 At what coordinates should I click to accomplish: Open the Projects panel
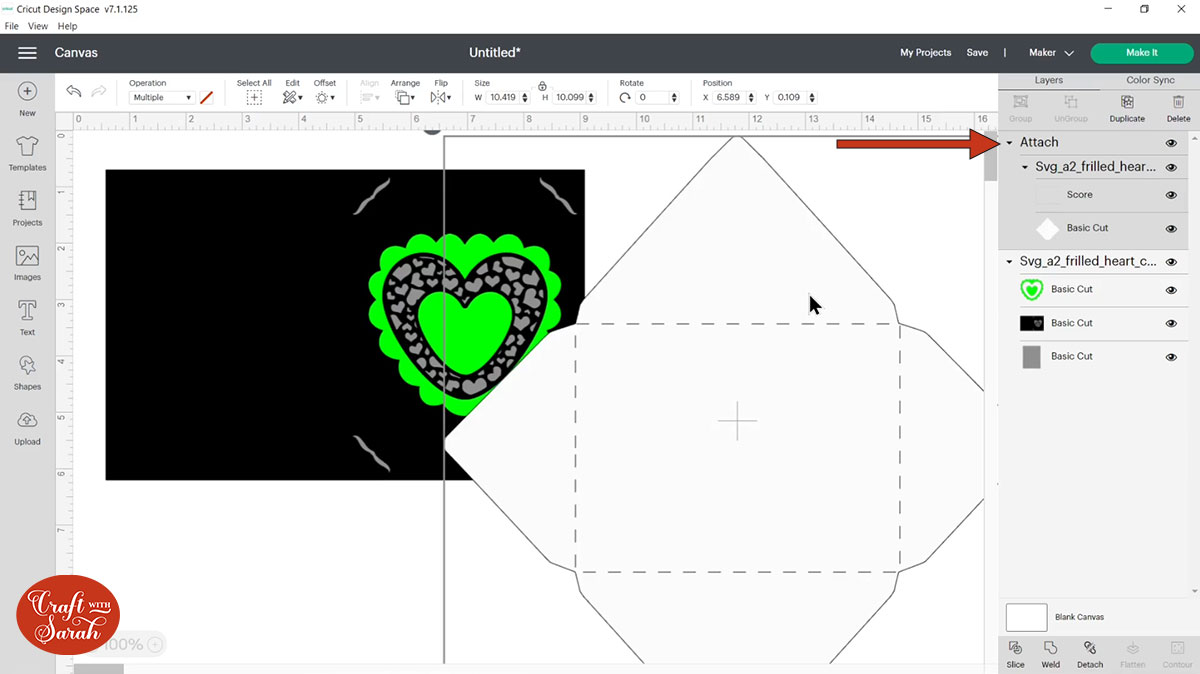27,209
